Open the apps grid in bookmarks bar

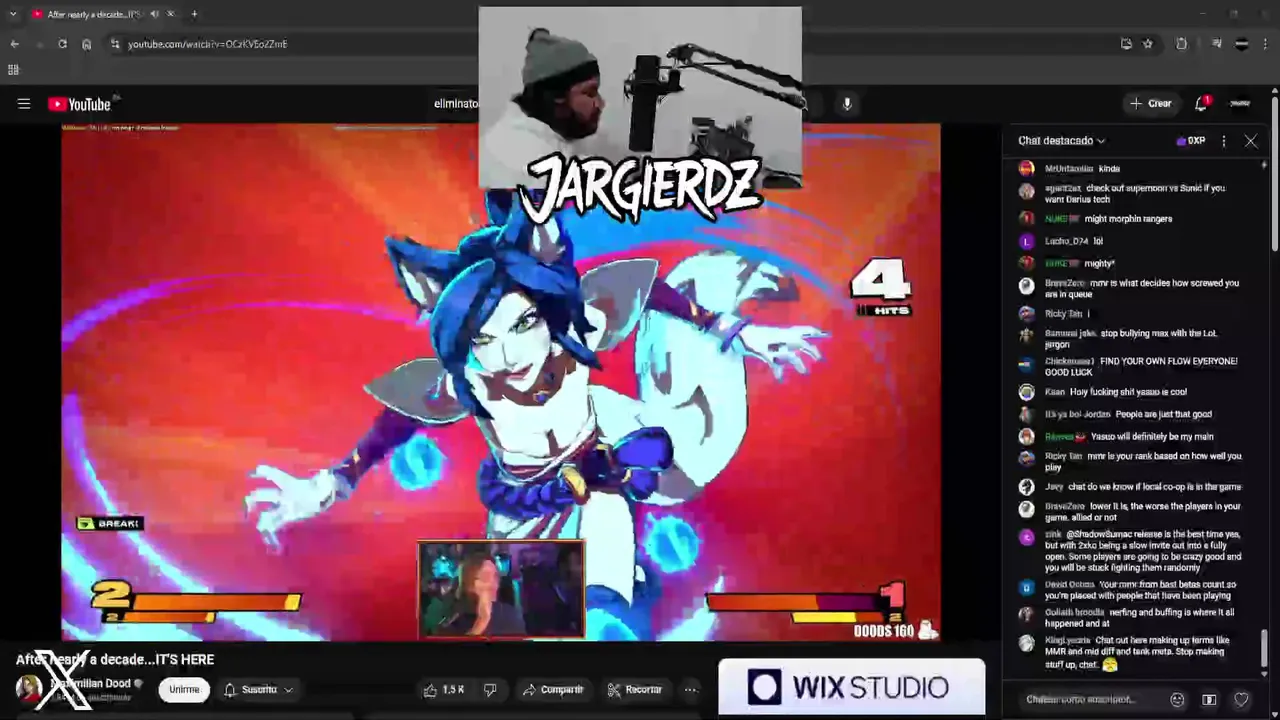tap(13, 70)
